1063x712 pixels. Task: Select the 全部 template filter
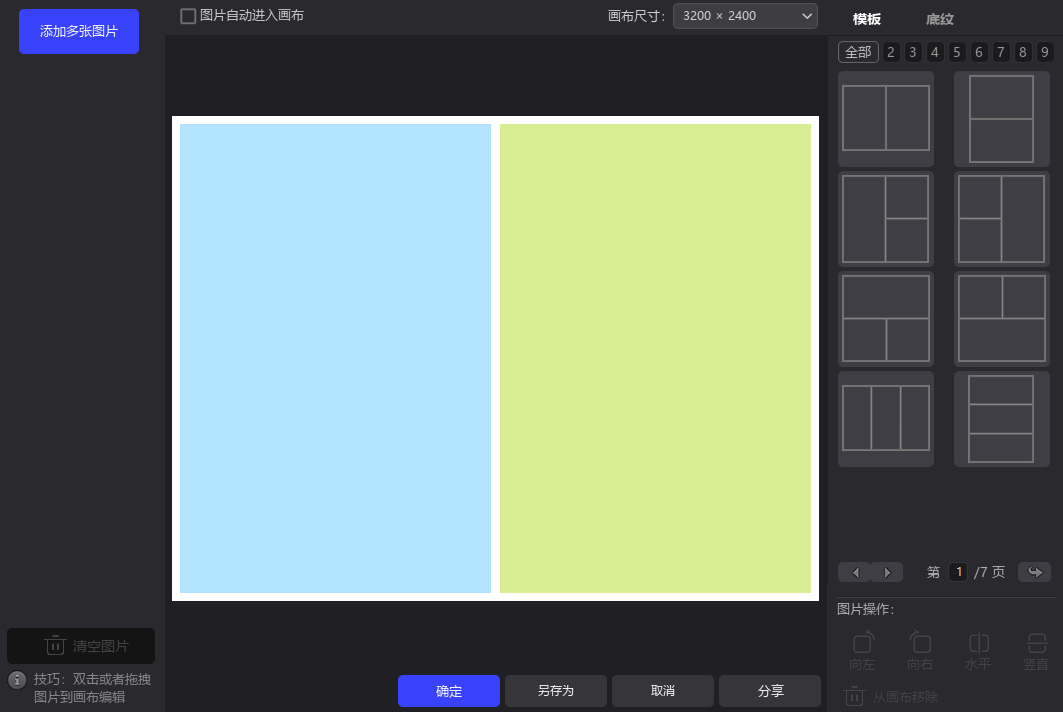858,52
